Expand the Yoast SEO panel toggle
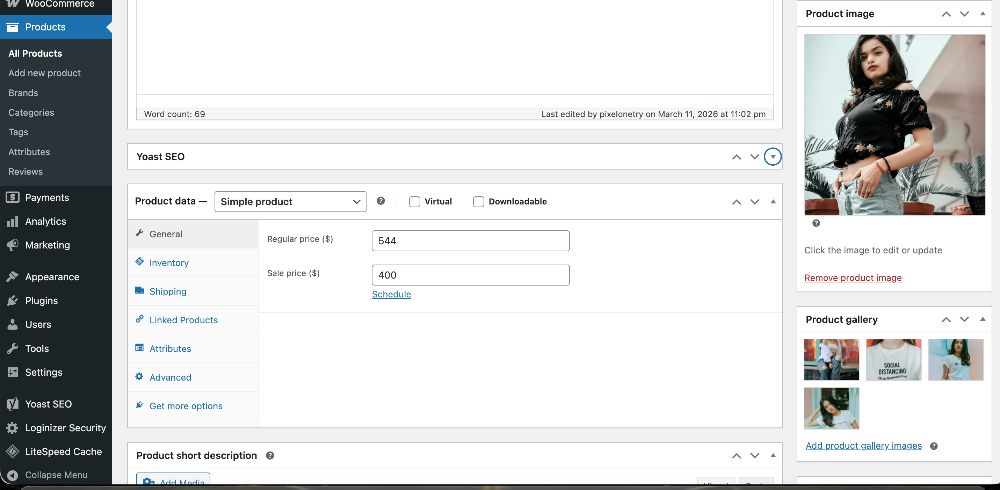This screenshot has width=1000, height=490. 773,157
